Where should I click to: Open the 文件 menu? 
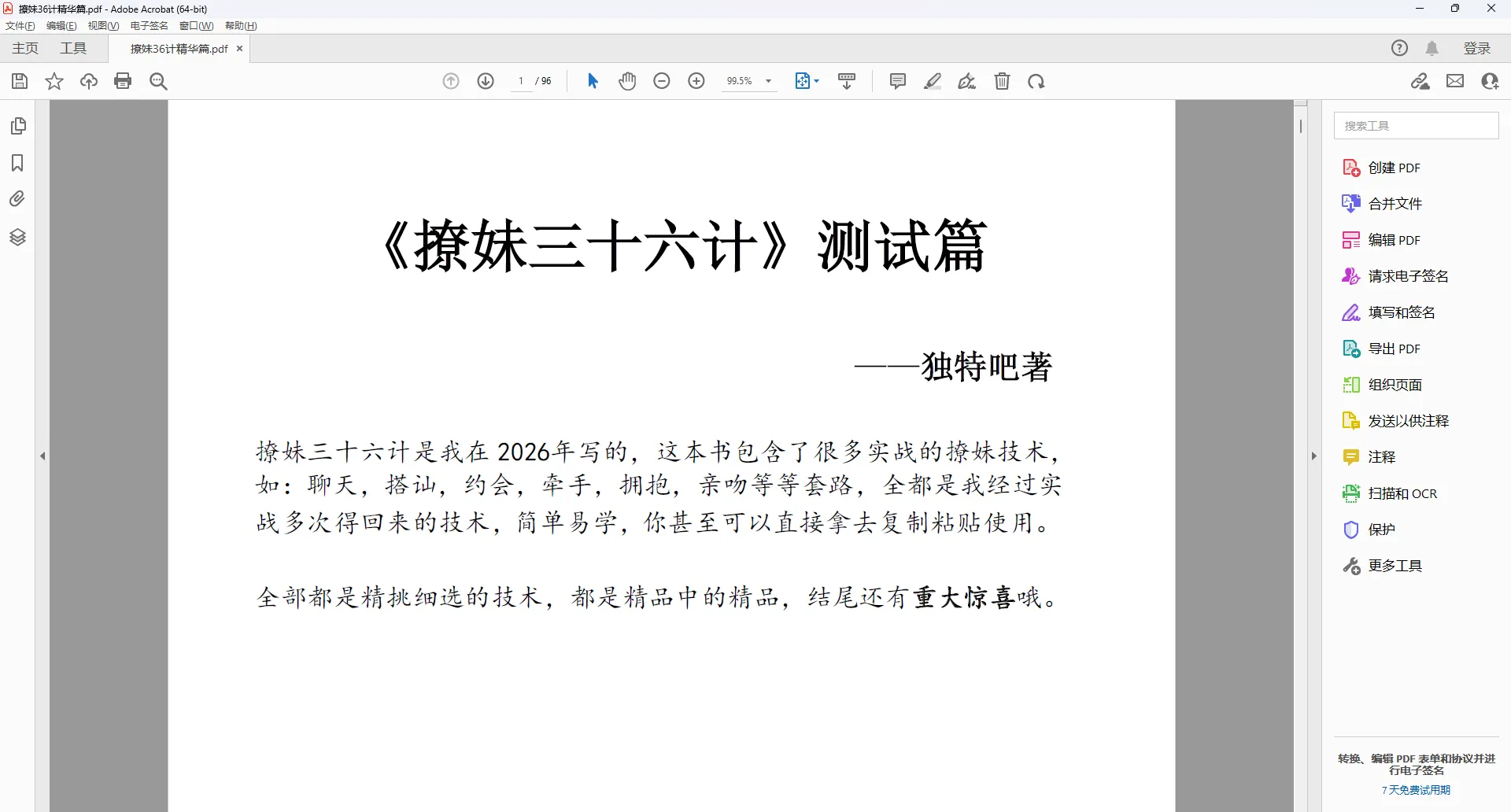pos(19,25)
